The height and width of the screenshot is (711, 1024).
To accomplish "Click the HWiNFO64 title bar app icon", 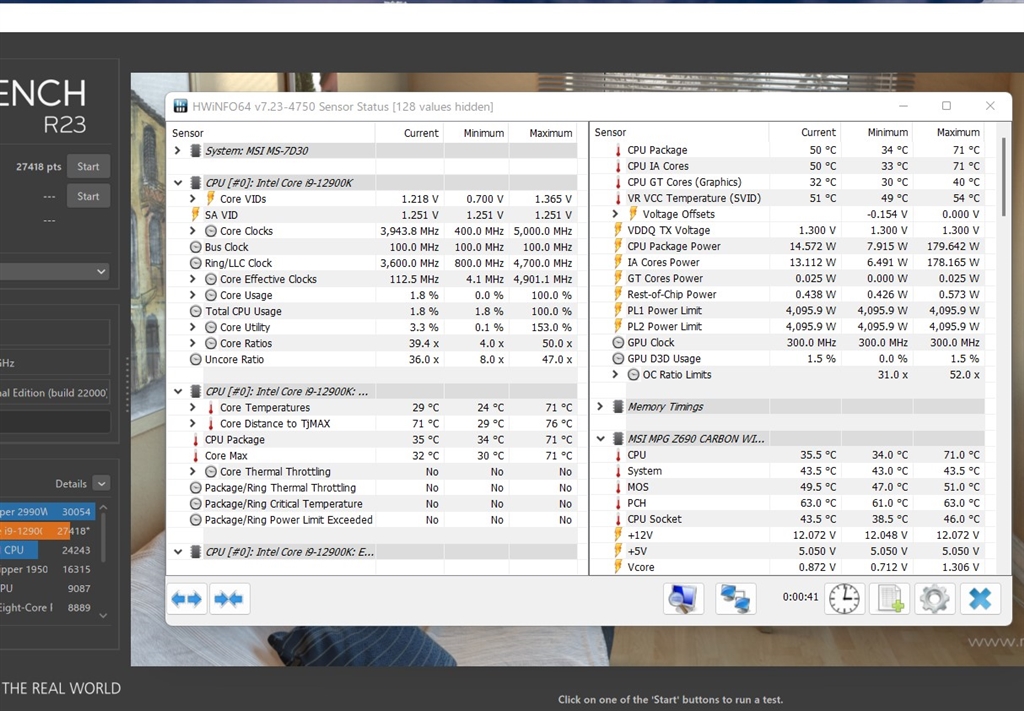I will [181, 106].
